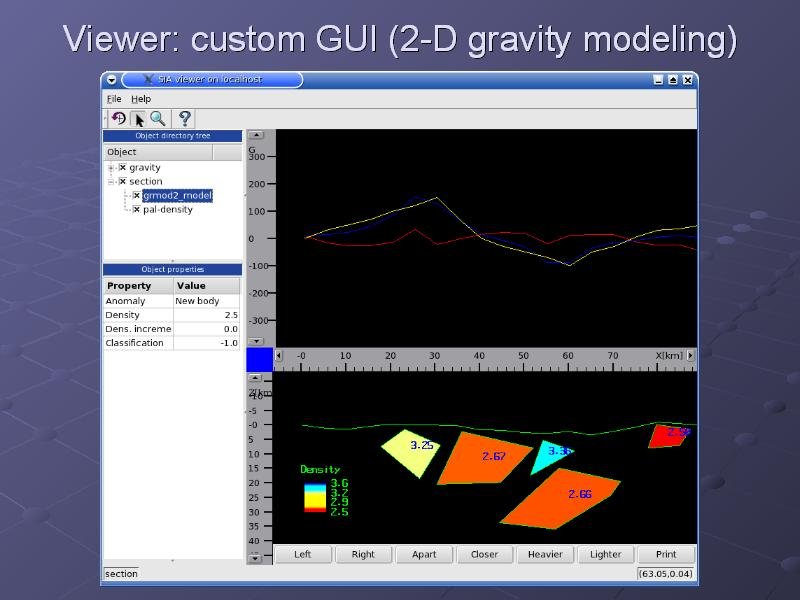Click up arrow above gravity G axis

coord(255,135)
